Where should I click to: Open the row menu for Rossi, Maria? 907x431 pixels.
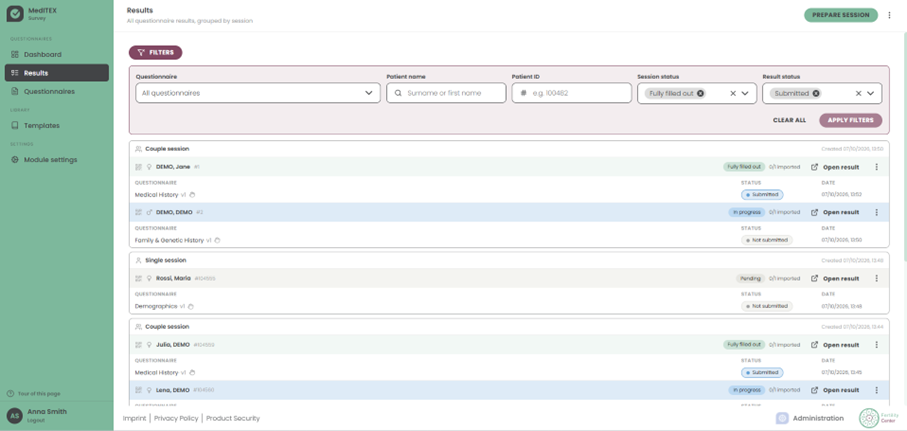point(876,278)
